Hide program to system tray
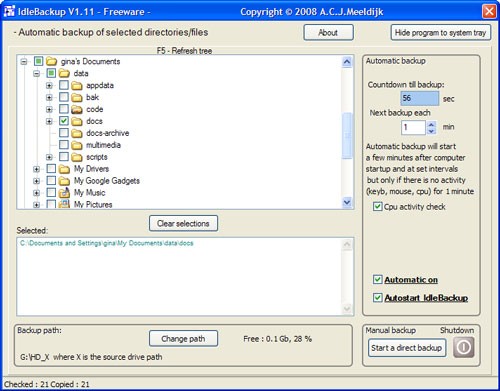Viewport: 500px width, 391px height. pos(440,33)
